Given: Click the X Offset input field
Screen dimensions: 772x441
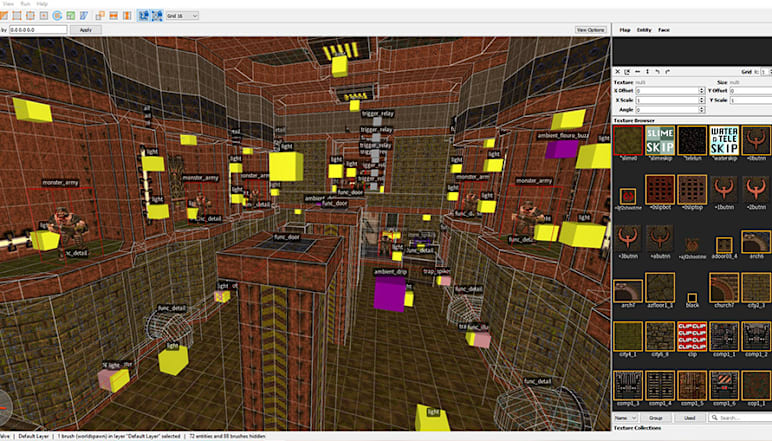Looking at the screenshot, I should 667,91.
